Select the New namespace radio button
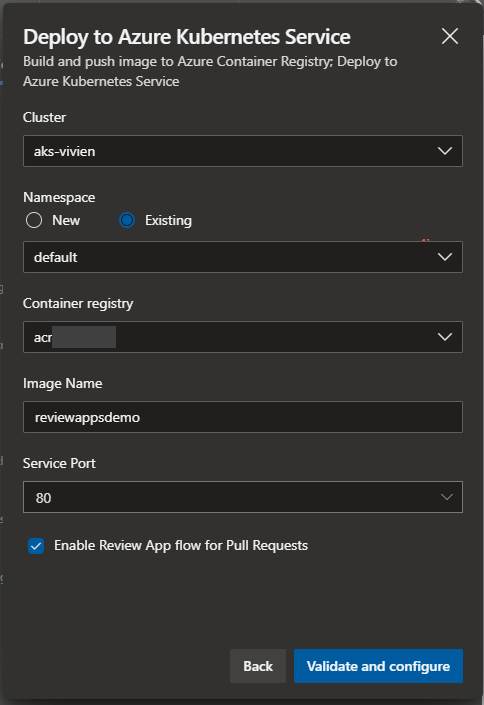Viewport: 484px width, 705px height. (34, 220)
